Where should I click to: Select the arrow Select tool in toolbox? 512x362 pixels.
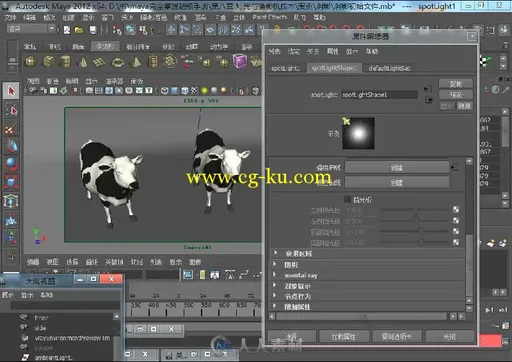[x=11, y=91]
